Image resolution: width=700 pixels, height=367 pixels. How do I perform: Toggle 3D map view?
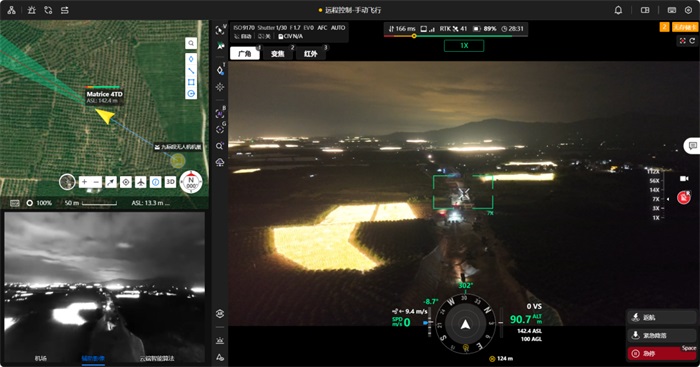click(170, 182)
